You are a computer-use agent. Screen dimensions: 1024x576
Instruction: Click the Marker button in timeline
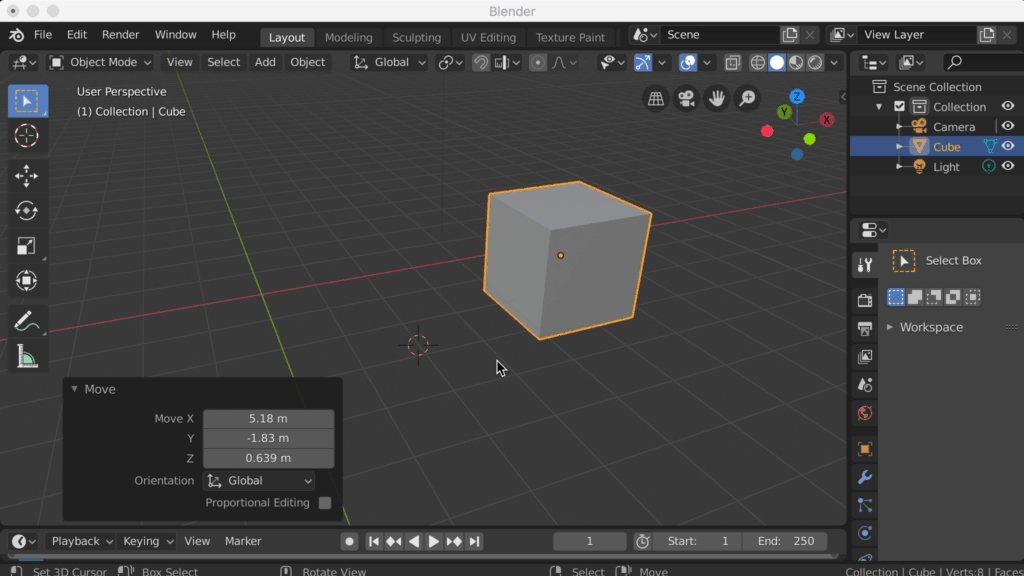[x=243, y=541]
